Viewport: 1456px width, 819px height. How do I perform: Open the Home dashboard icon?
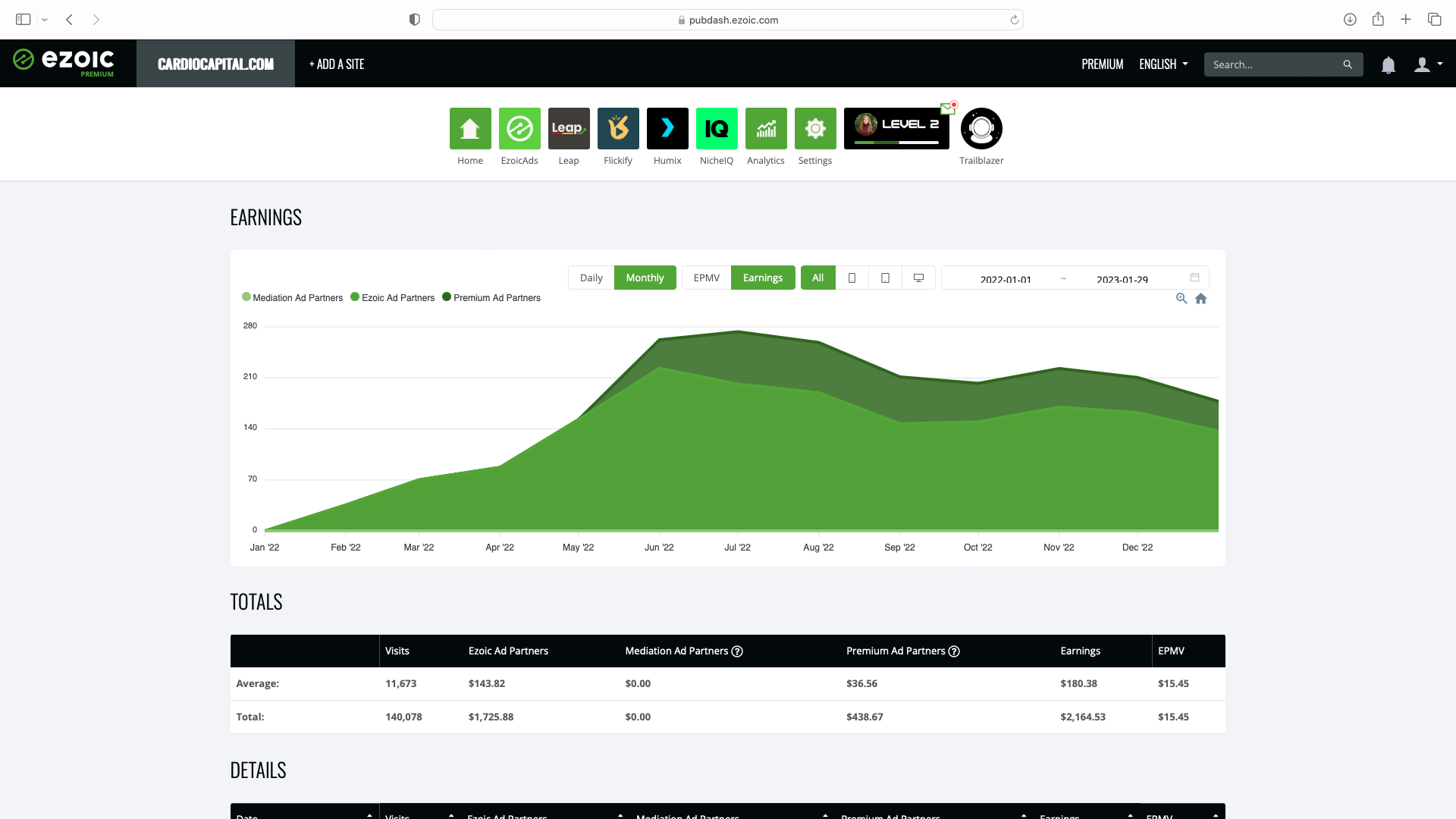pos(470,128)
